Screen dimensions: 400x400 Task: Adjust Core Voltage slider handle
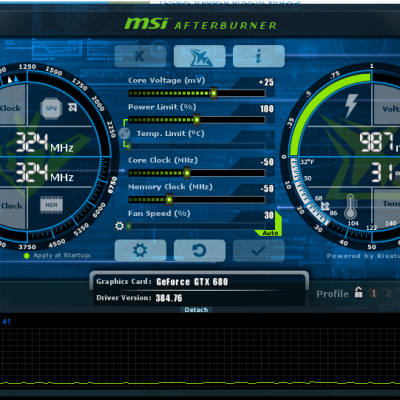[x=213, y=93]
